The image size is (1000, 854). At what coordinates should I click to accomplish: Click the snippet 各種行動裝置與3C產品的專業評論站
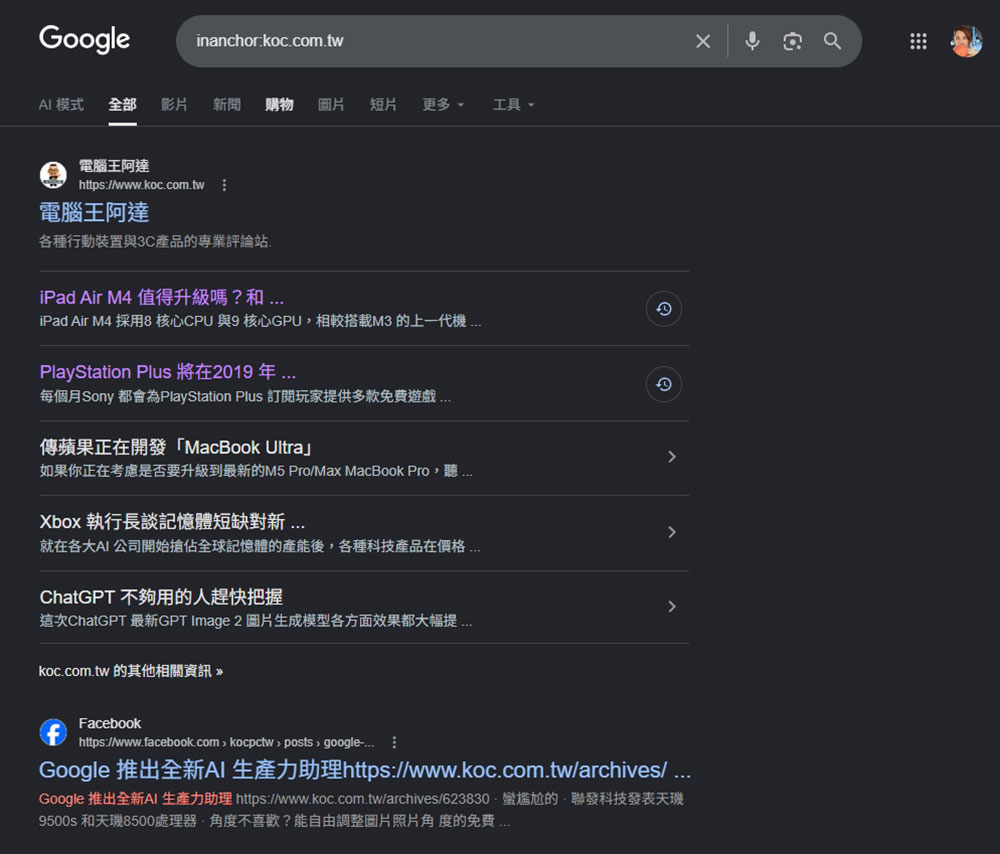click(155, 241)
